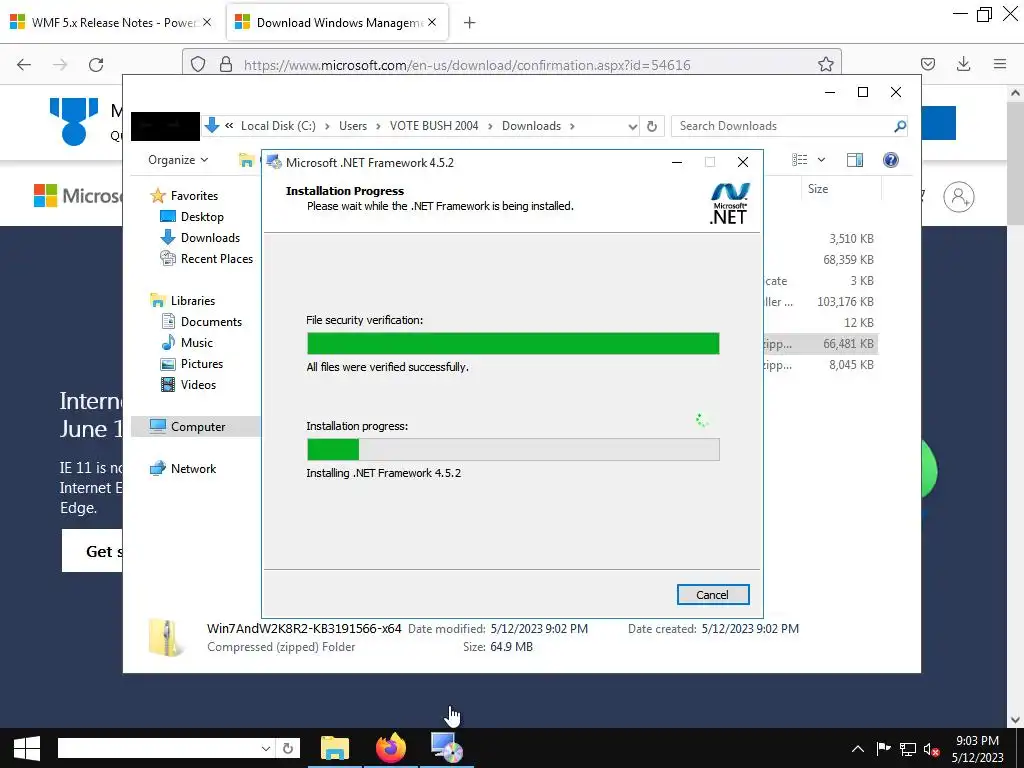Click the change your view icon
The image size is (1024, 768).
[799, 160]
